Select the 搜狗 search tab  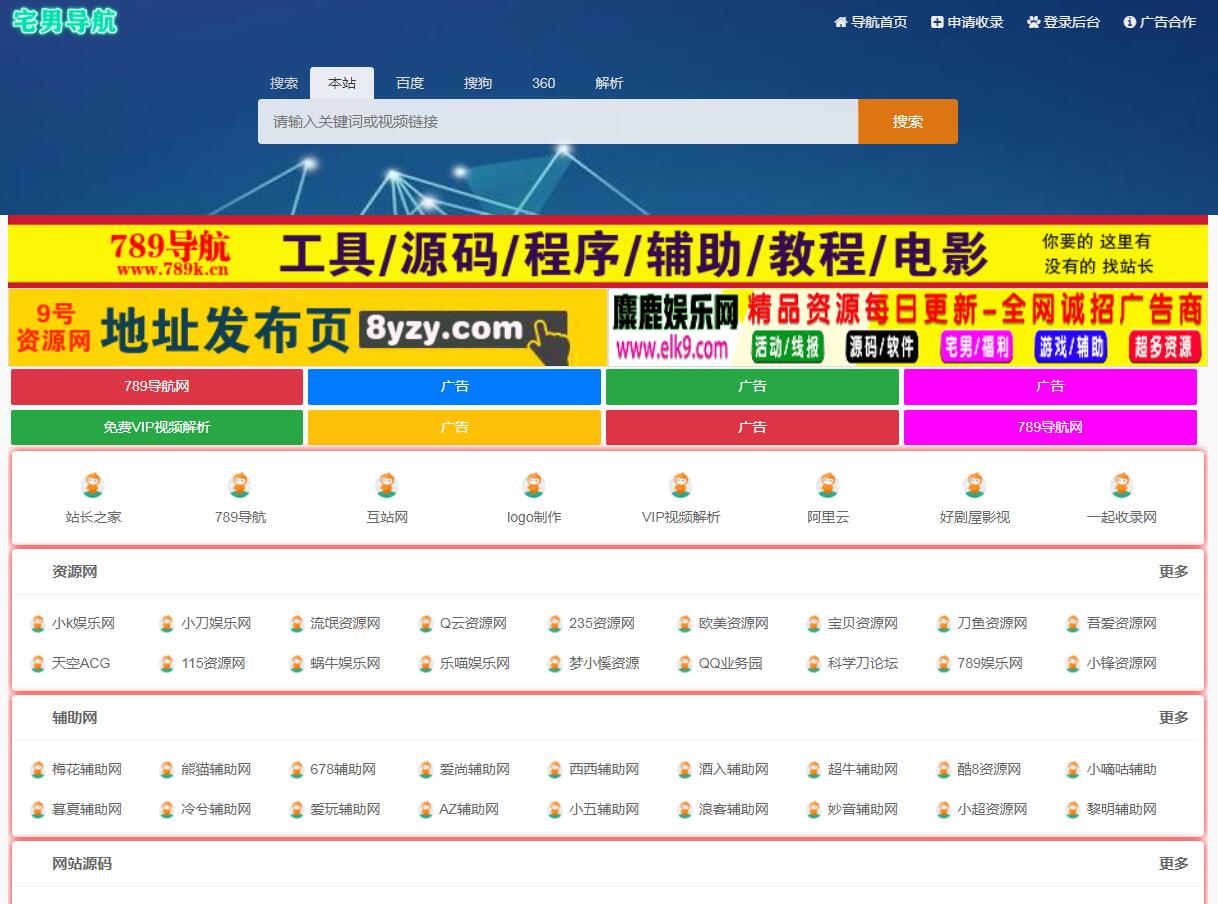[x=477, y=83]
